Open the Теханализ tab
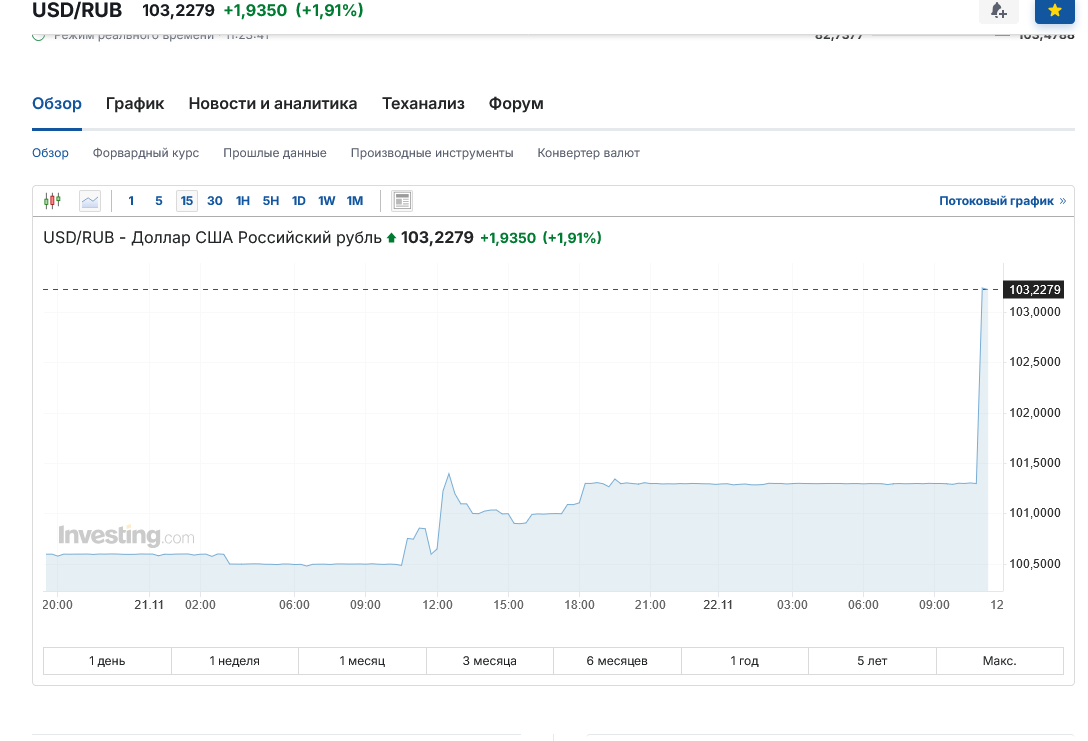This screenshot has height=741, width=1088. [423, 104]
